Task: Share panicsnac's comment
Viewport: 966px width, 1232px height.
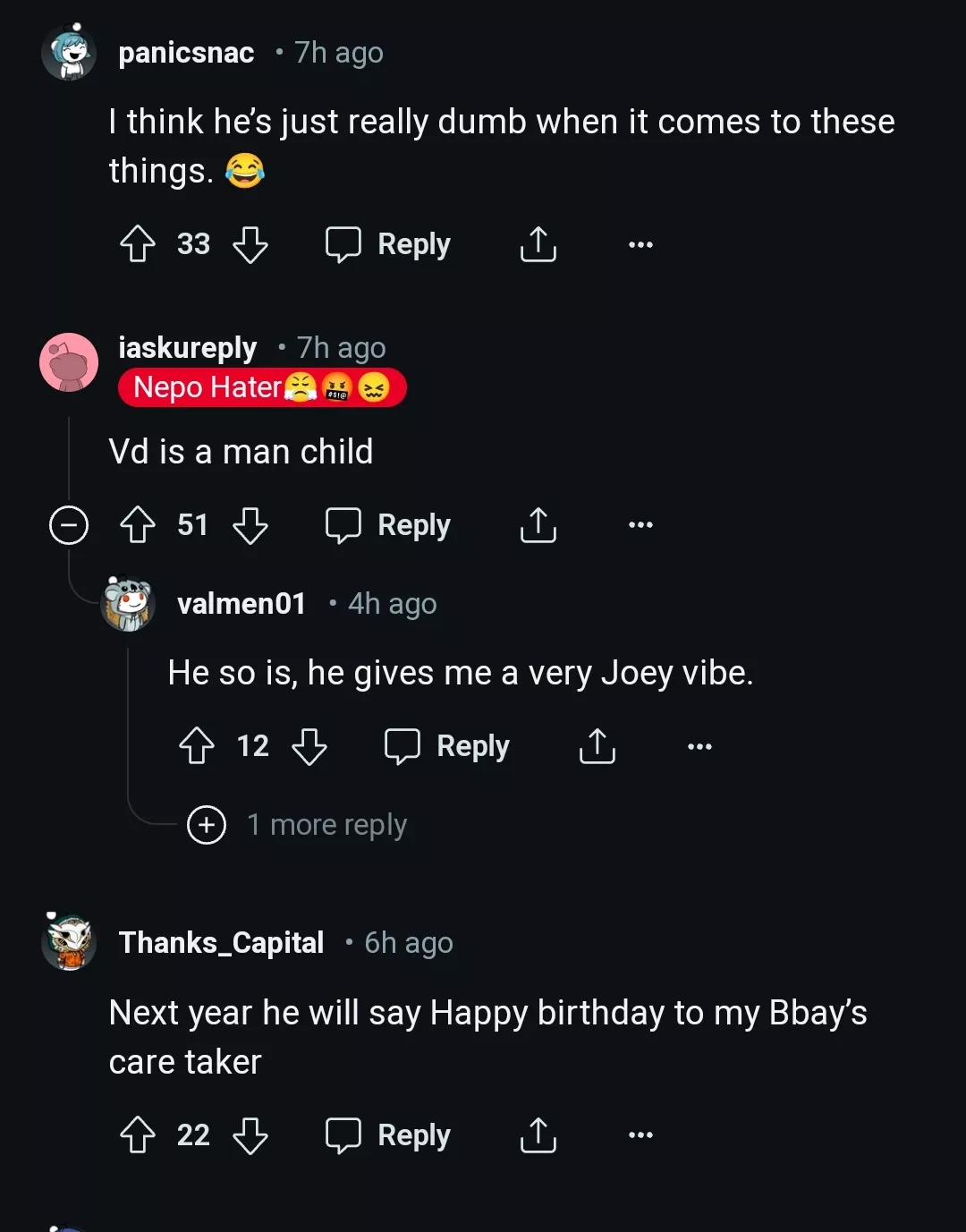Action: pyautogui.click(x=538, y=244)
